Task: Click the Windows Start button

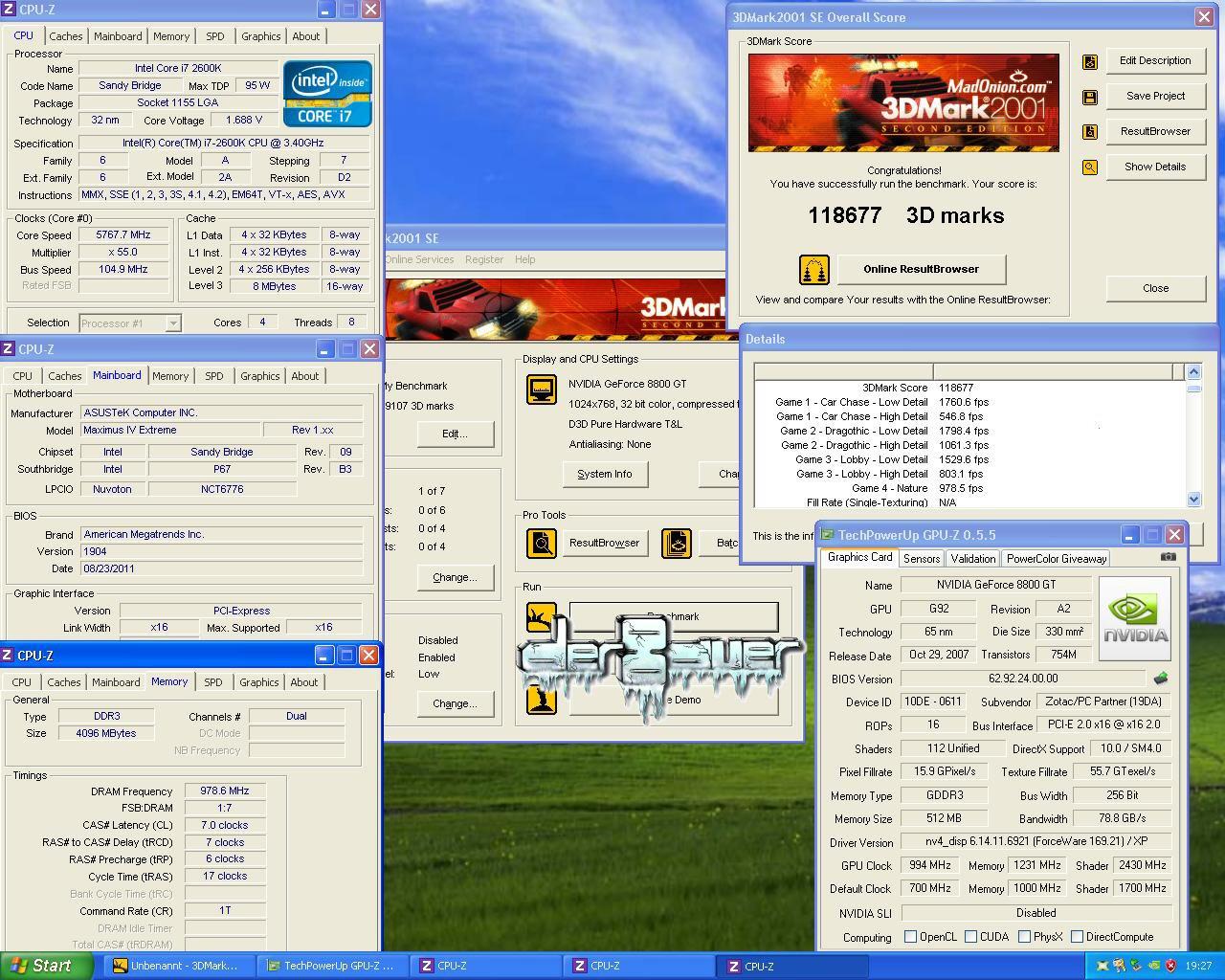Action: [x=47, y=966]
